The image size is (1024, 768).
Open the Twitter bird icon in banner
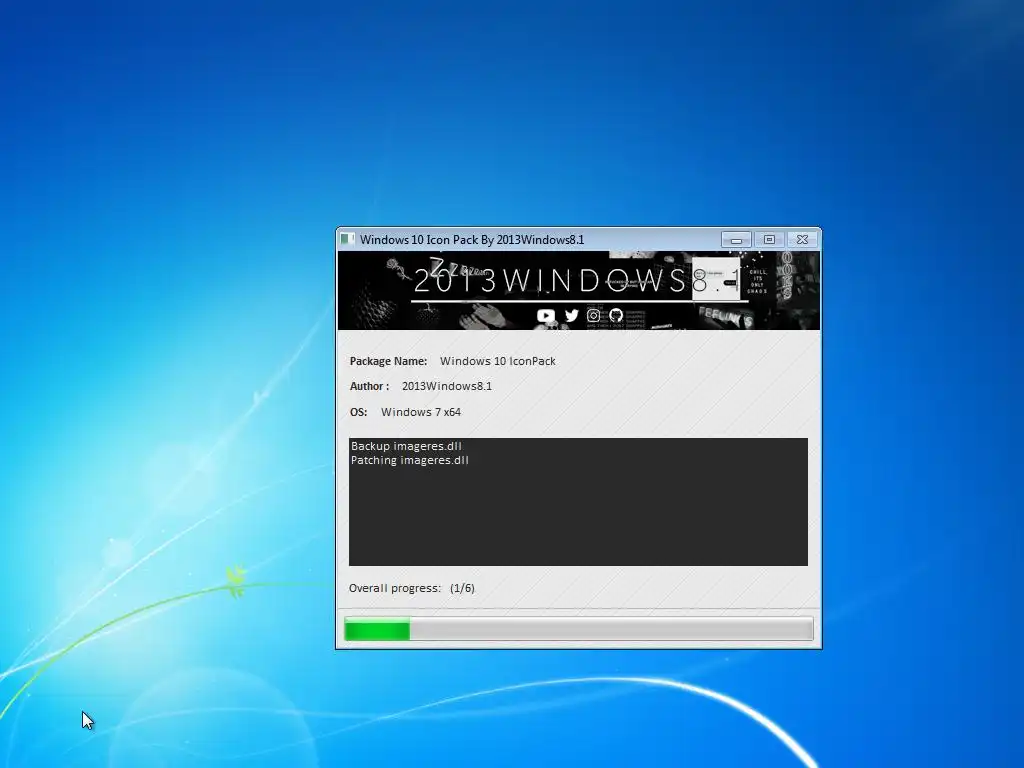[571, 316]
